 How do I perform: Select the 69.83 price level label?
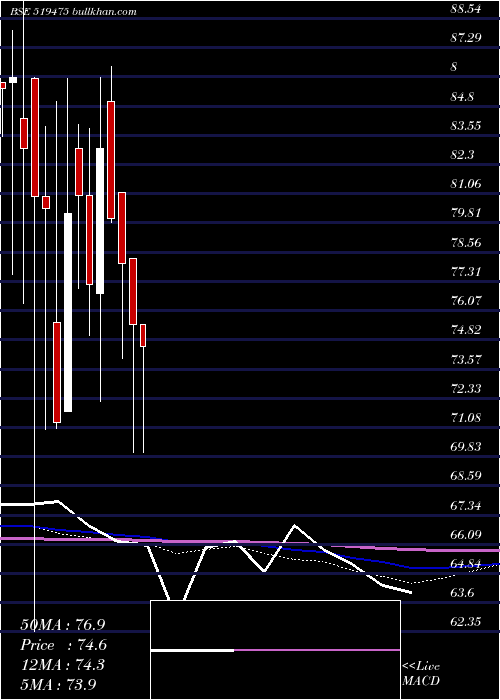(466, 446)
